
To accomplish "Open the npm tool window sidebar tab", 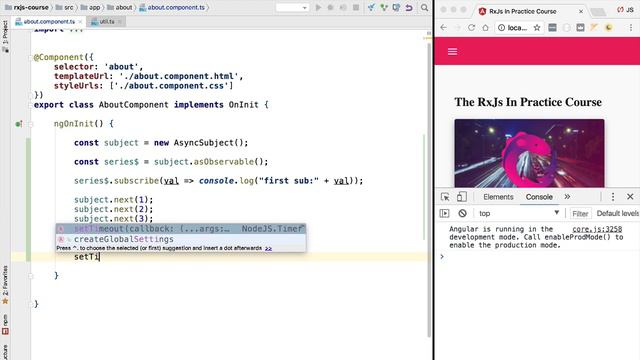I will click(5, 324).
